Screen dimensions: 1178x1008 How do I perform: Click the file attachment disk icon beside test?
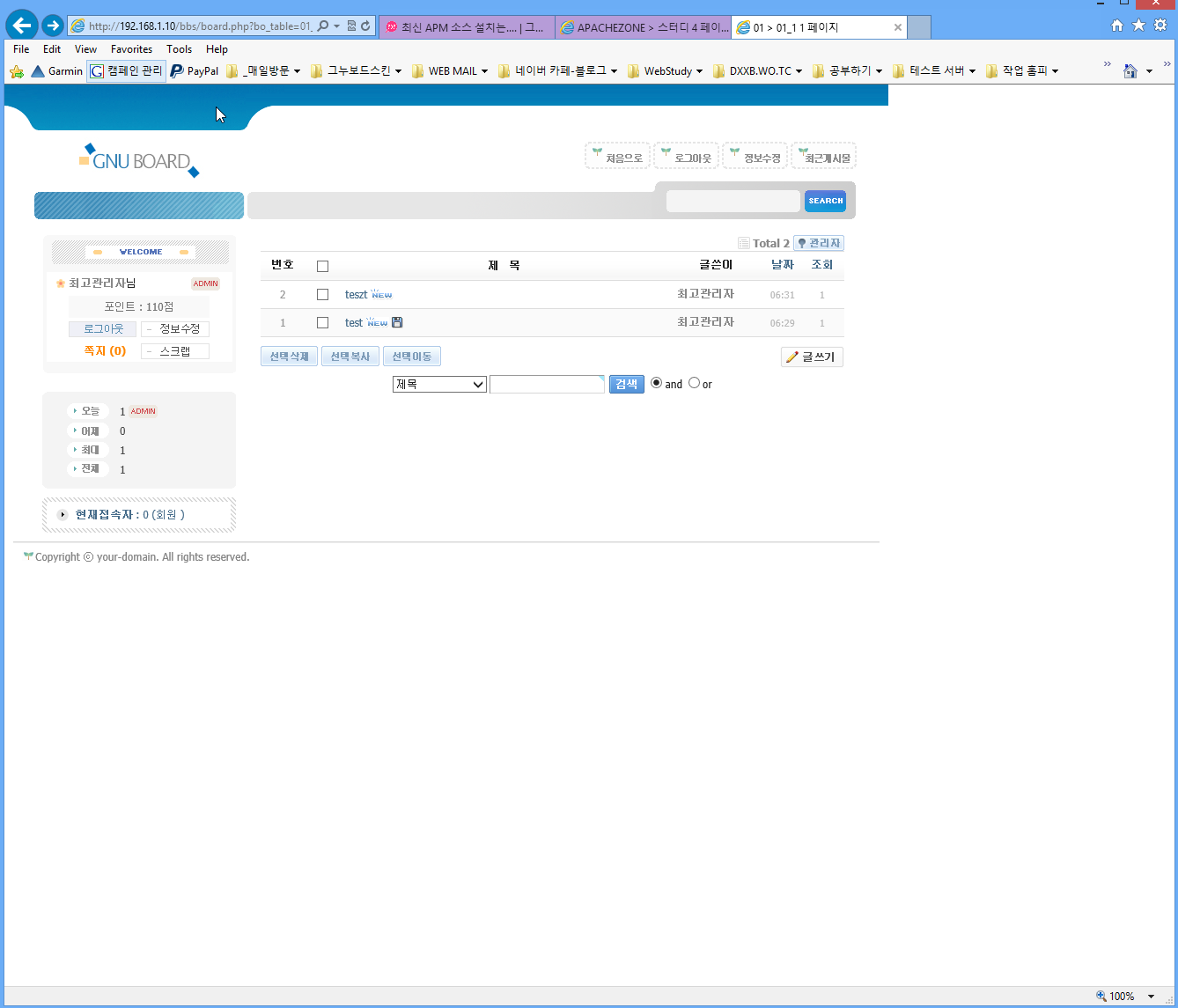(x=397, y=322)
